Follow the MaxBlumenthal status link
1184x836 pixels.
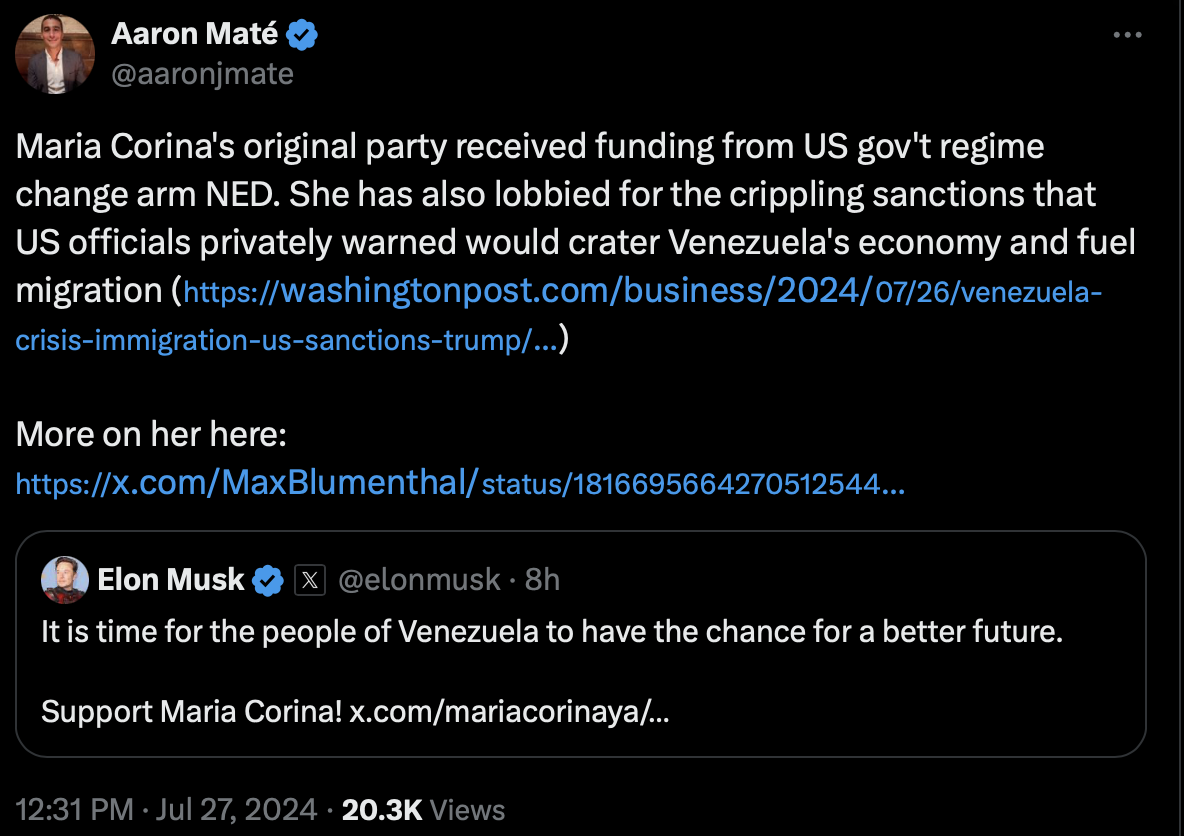(462, 484)
